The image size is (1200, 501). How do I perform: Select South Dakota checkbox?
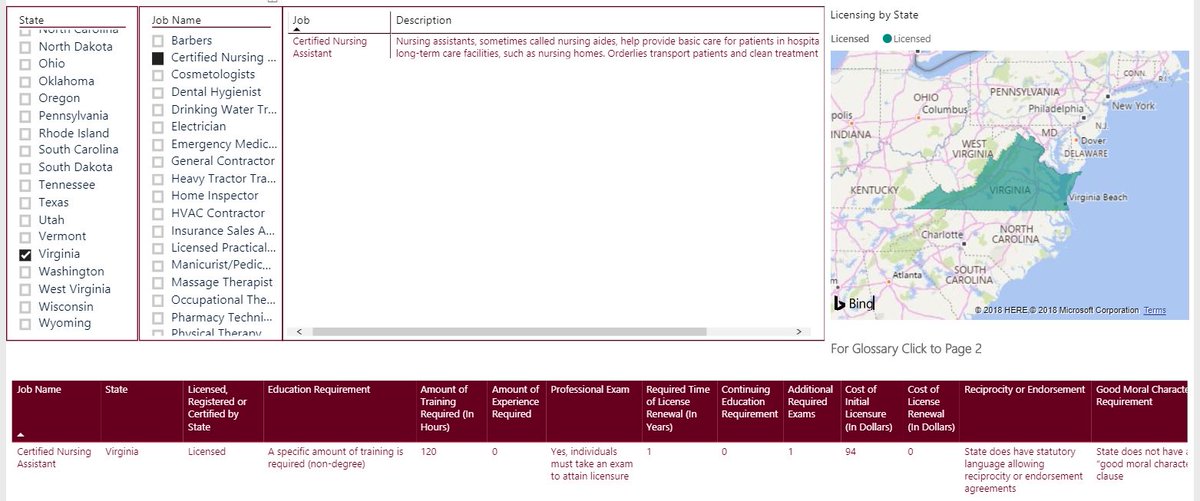click(26, 168)
